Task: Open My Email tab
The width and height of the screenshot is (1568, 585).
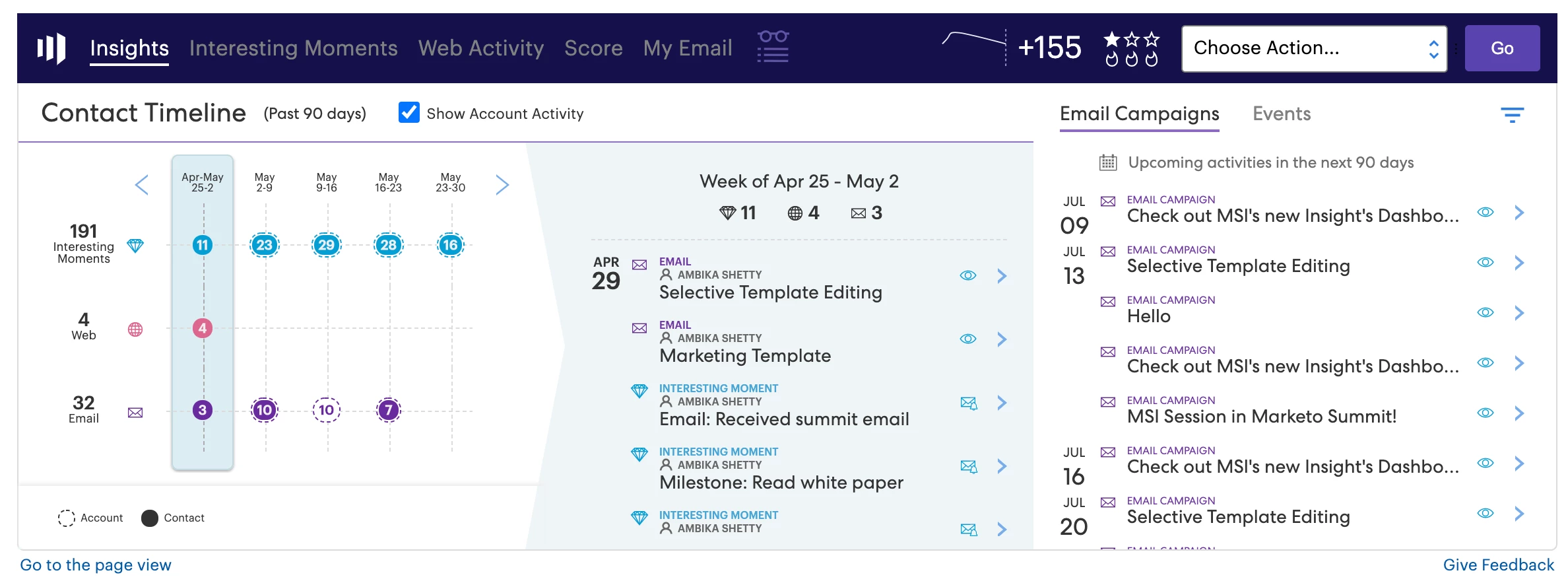Action: click(x=688, y=48)
